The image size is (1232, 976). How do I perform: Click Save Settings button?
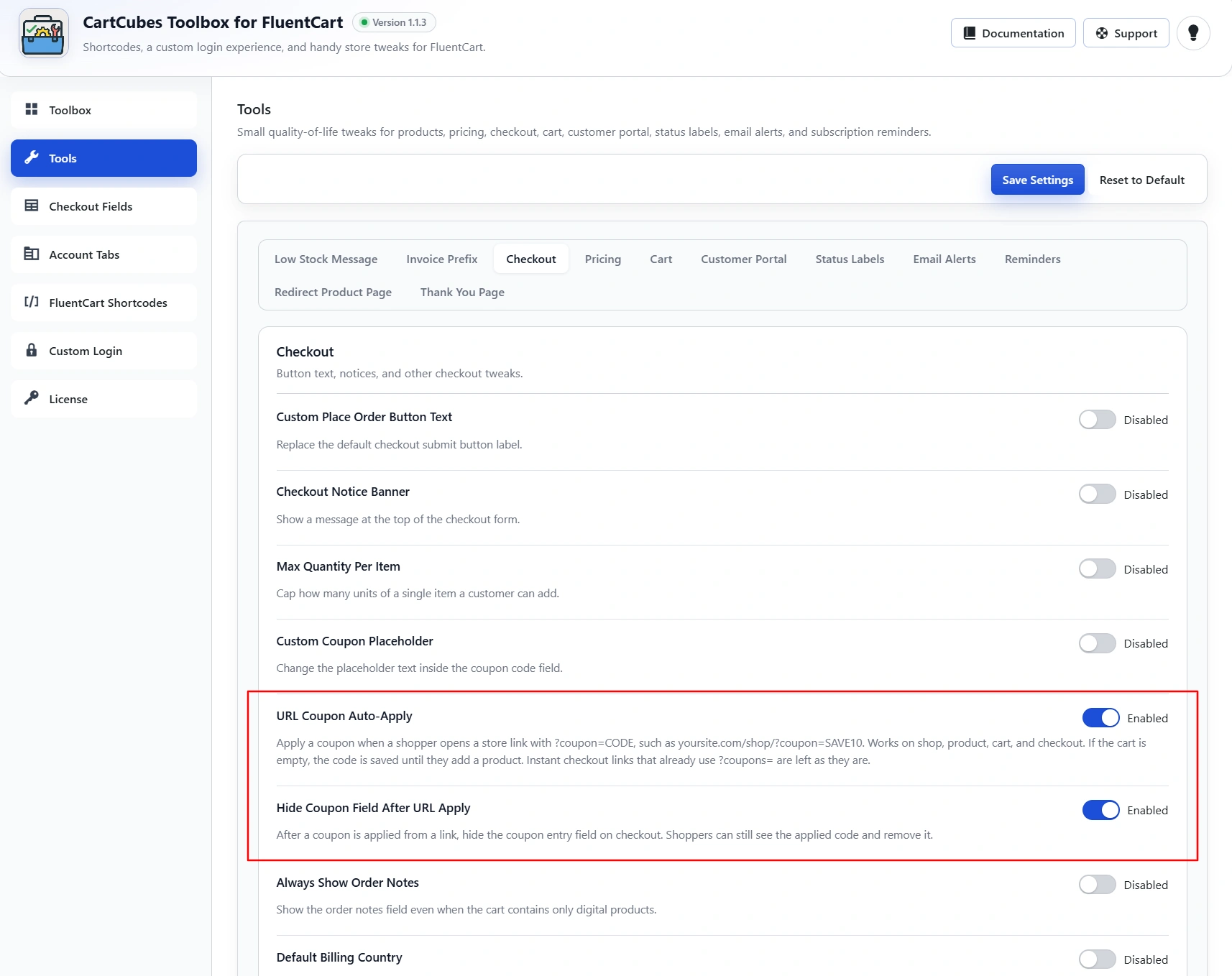click(x=1037, y=180)
